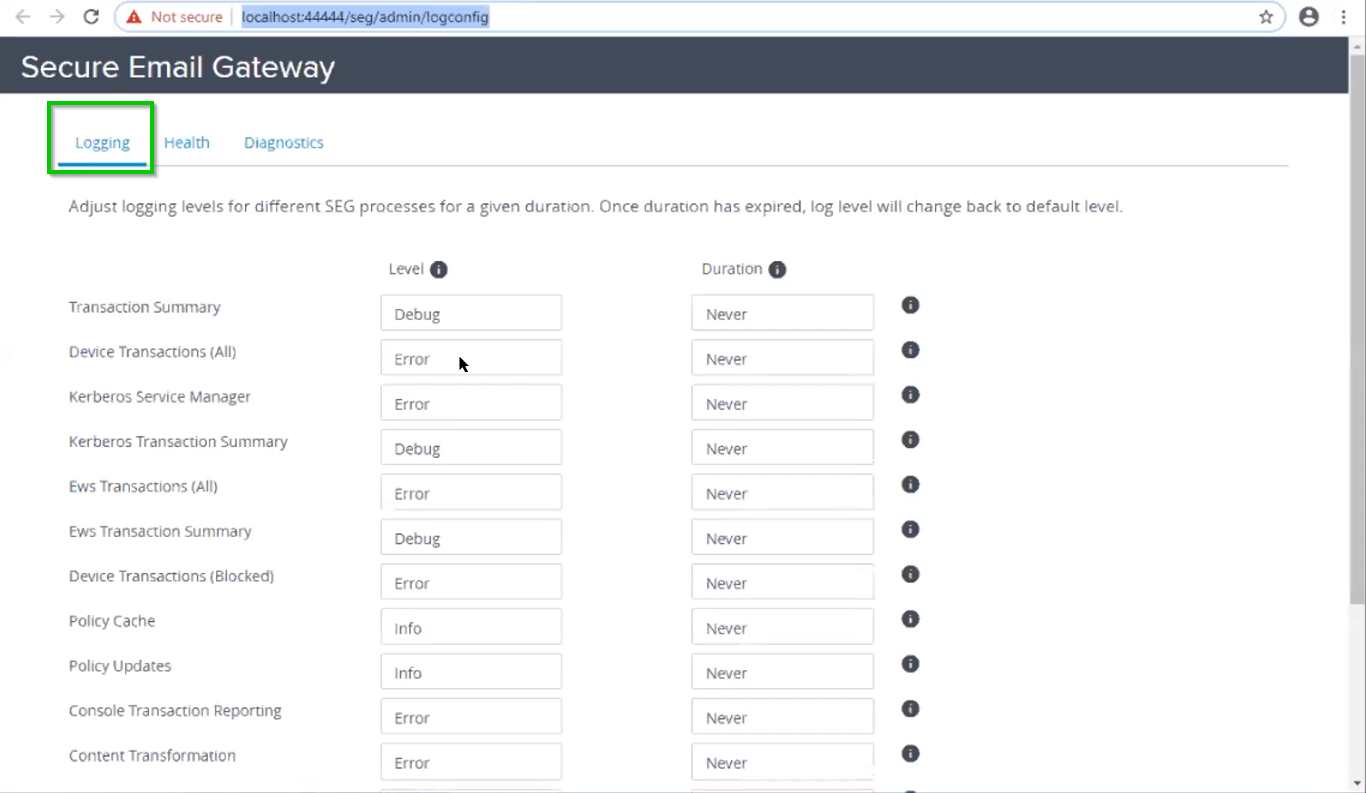The image size is (1366, 793).
Task: Click the info icon beside Ews Transactions (All)
Action: [x=910, y=484]
